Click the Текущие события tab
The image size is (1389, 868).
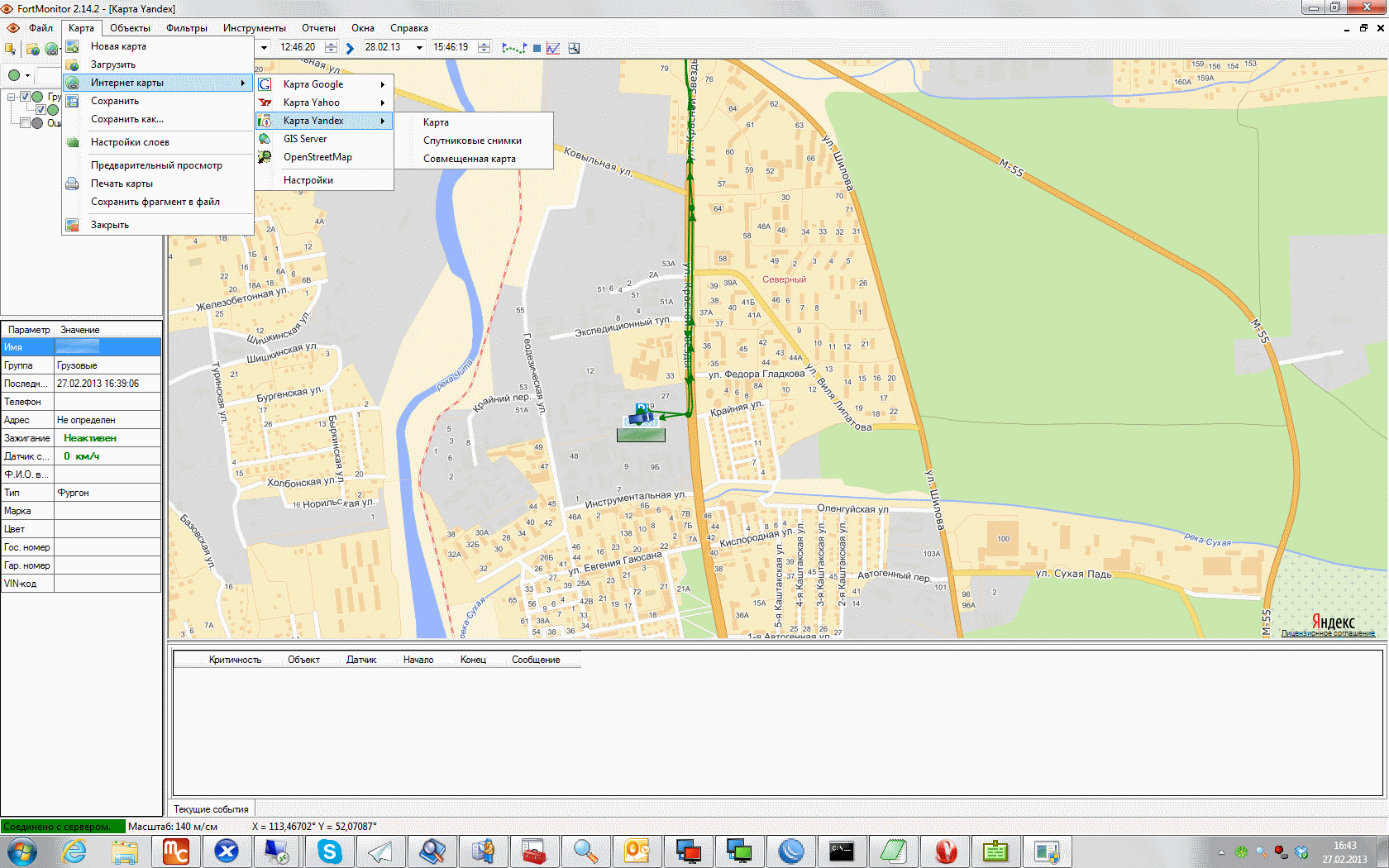[x=211, y=809]
